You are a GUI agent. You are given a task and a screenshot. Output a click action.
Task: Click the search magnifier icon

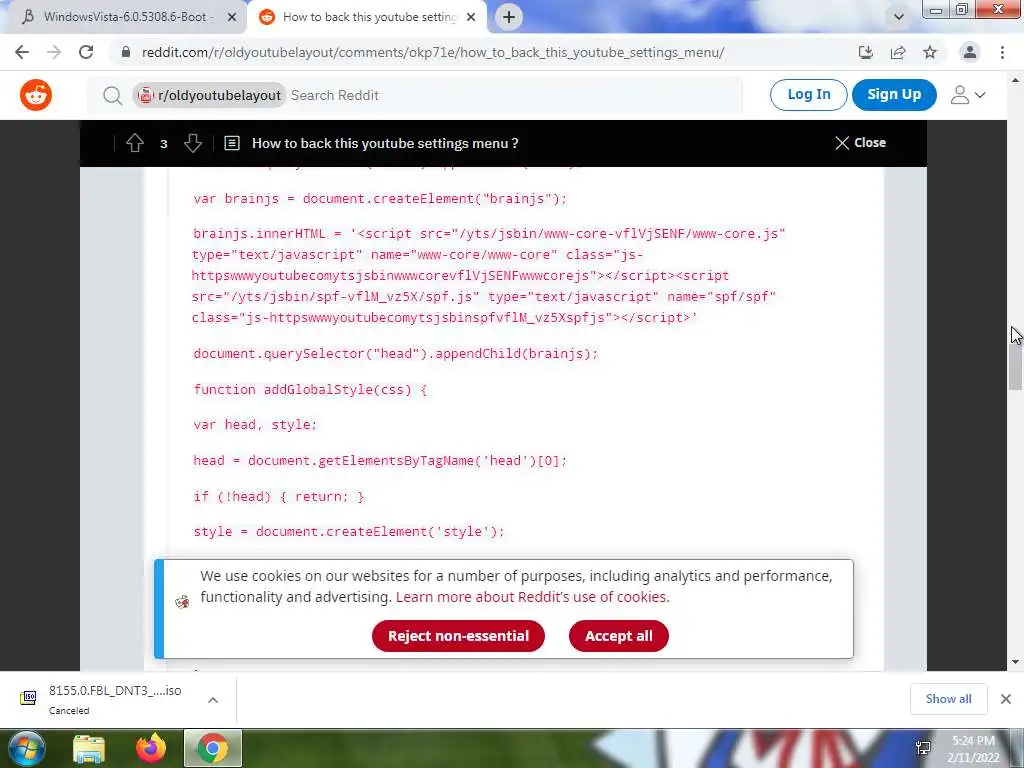pyautogui.click(x=112, y=96)
